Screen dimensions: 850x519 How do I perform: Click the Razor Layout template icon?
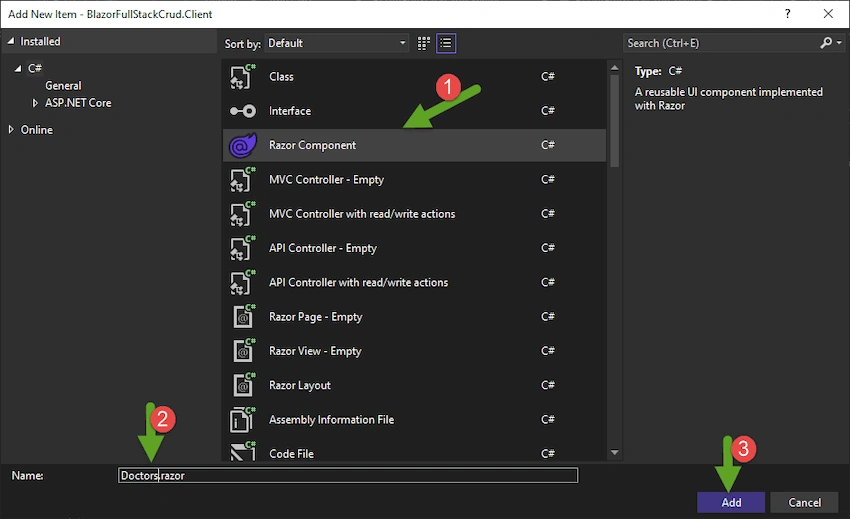tap(243, 385)
